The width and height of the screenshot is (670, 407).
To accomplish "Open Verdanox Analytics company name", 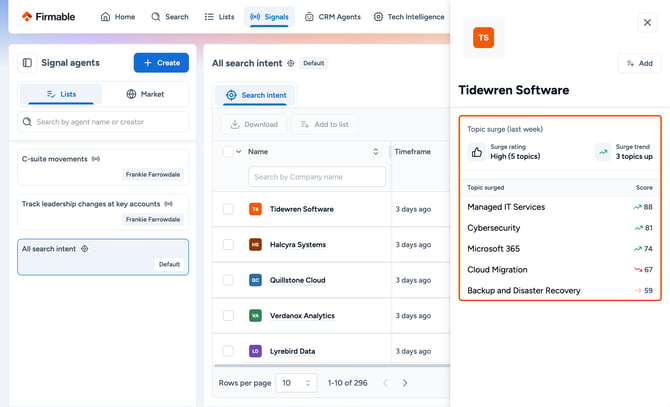I will coord(302,315).
